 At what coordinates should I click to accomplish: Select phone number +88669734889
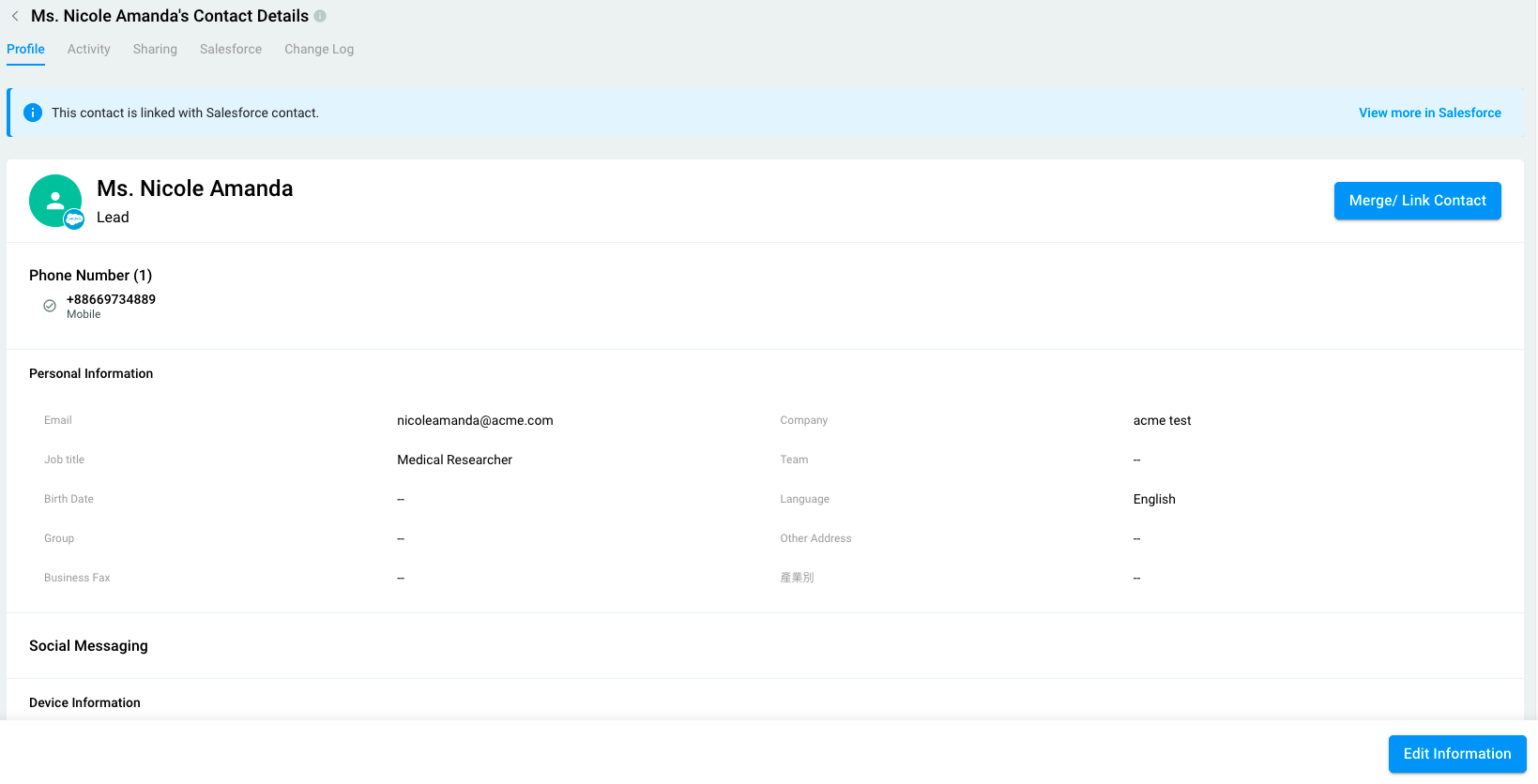click(111, 299)
